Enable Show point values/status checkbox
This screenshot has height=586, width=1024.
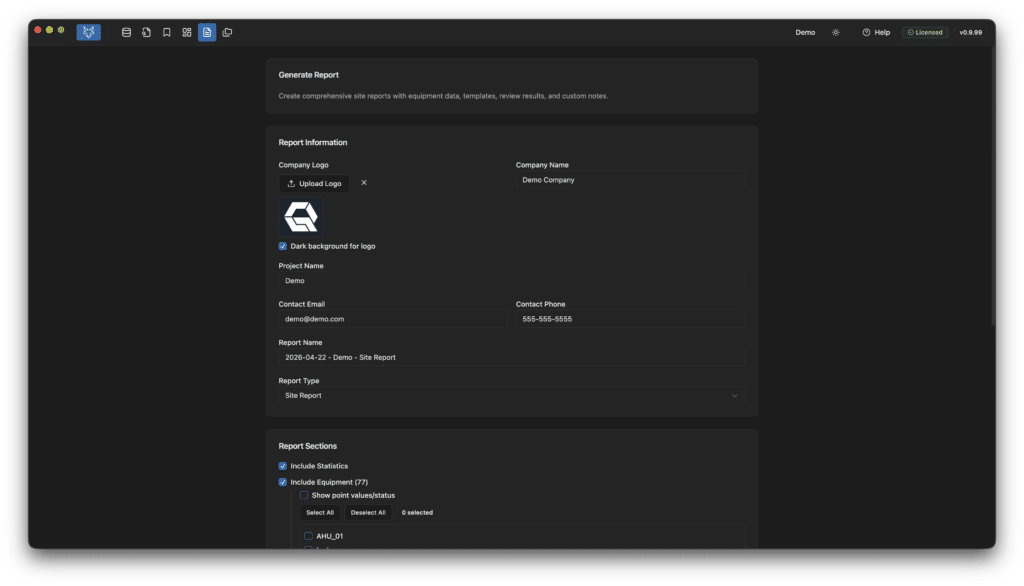[x=304, y=495]
